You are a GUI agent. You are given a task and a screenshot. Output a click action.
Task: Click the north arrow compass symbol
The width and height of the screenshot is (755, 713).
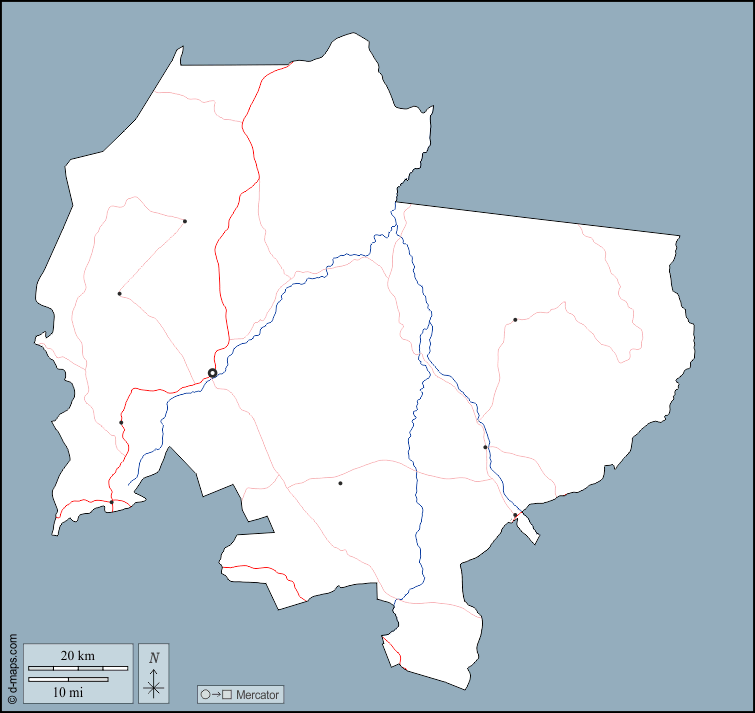(x=153, y=683)
